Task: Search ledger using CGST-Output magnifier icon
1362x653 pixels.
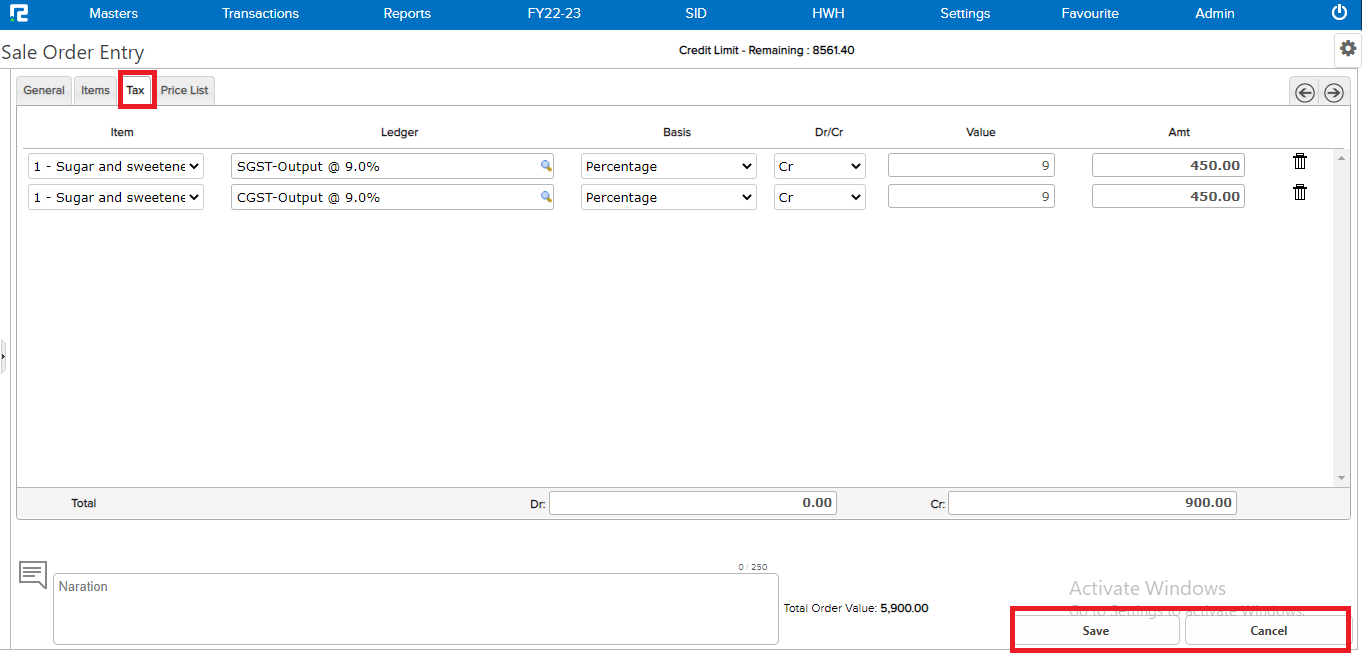Action: pos(546,197)
